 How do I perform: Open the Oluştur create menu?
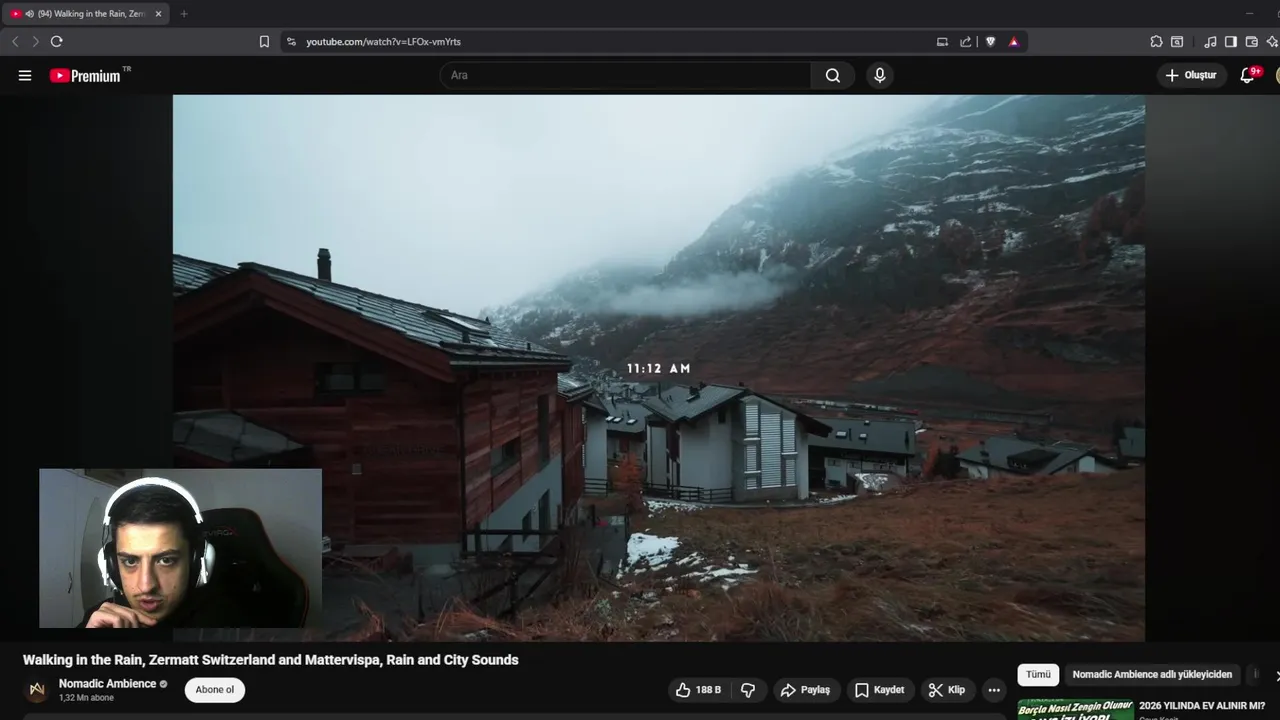(1192, 75)
